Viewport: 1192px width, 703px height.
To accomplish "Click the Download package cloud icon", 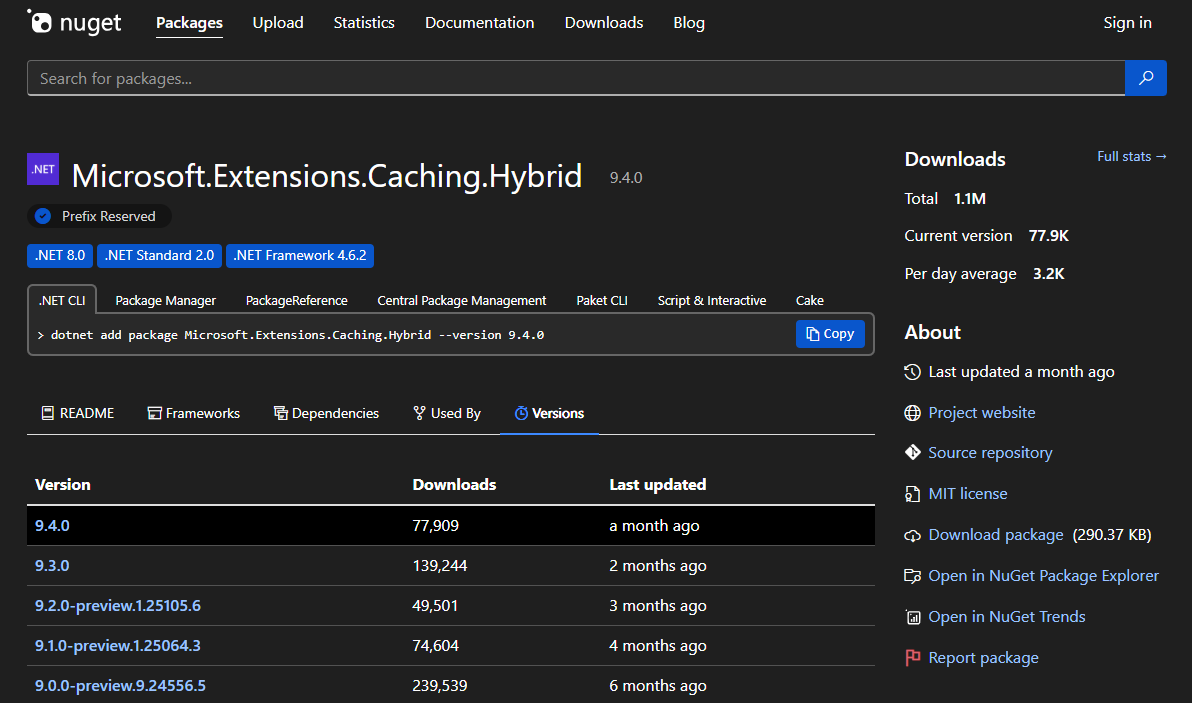I will 912,535.
